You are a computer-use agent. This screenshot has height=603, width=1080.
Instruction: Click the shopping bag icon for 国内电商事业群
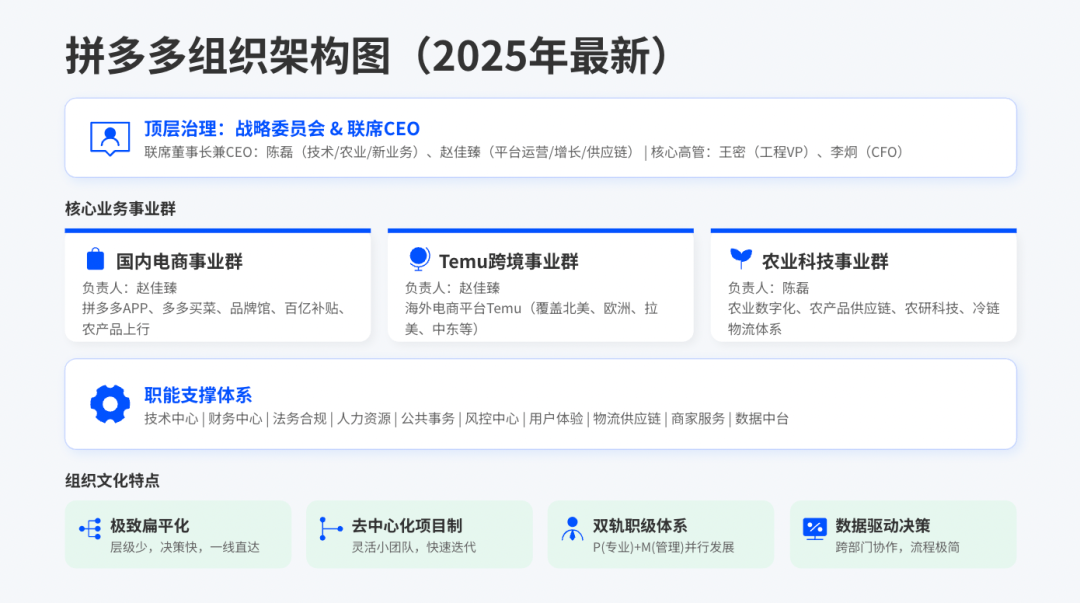coord(95,260)
